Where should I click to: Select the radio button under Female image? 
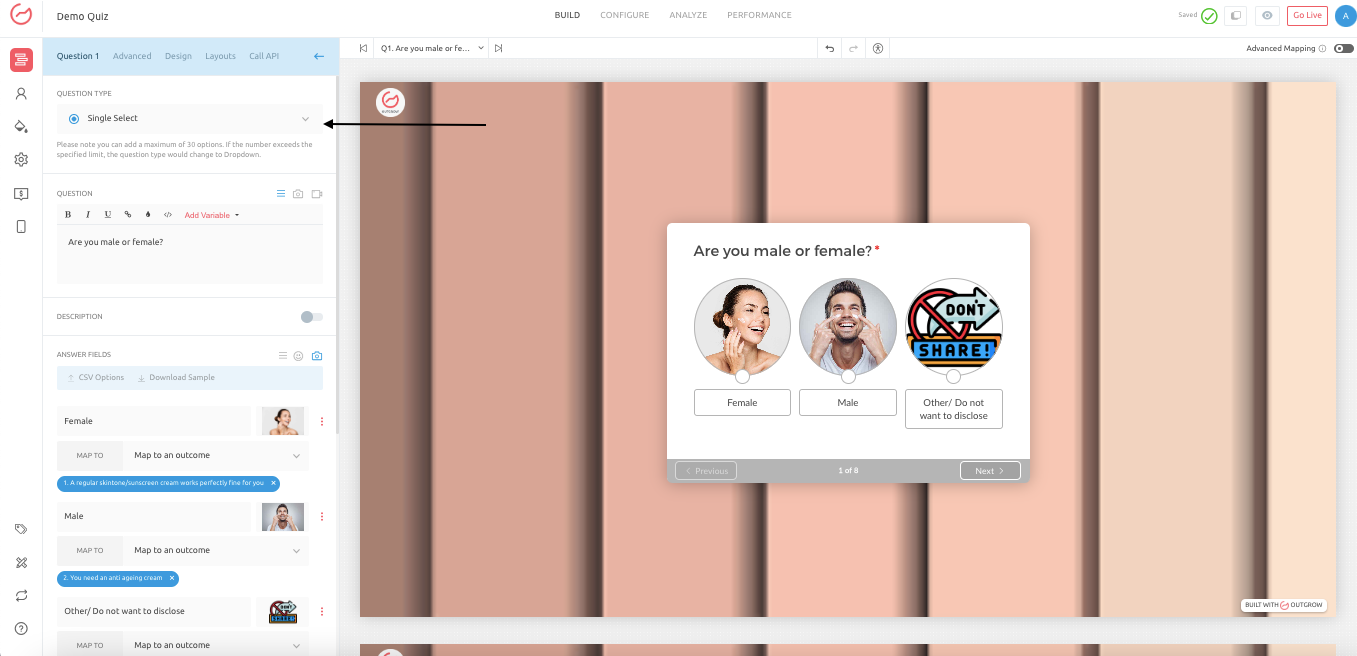(742, 377)
